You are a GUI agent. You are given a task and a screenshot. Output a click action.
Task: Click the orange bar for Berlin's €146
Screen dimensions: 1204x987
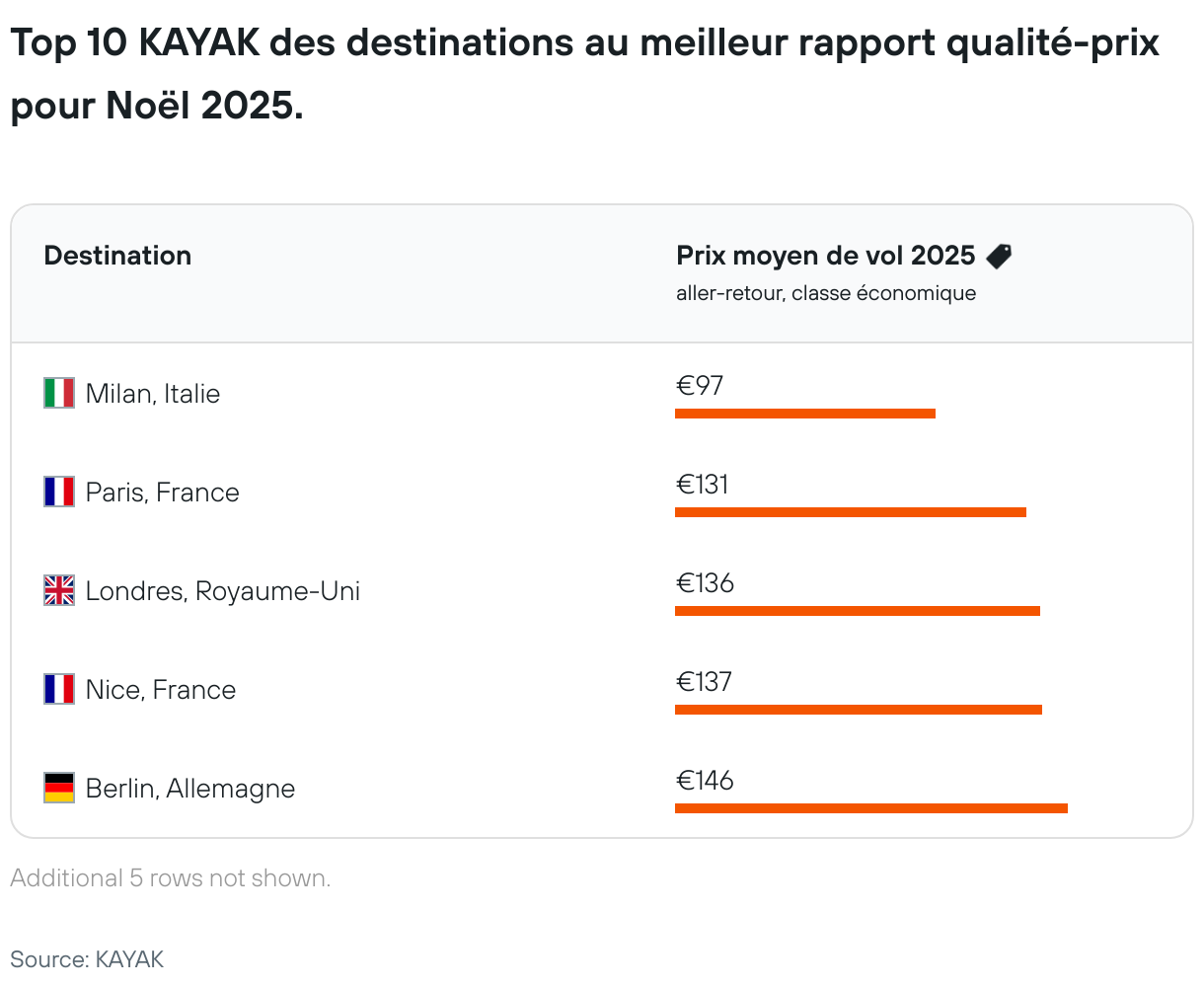pyautogui.click(x=870, y=808)
